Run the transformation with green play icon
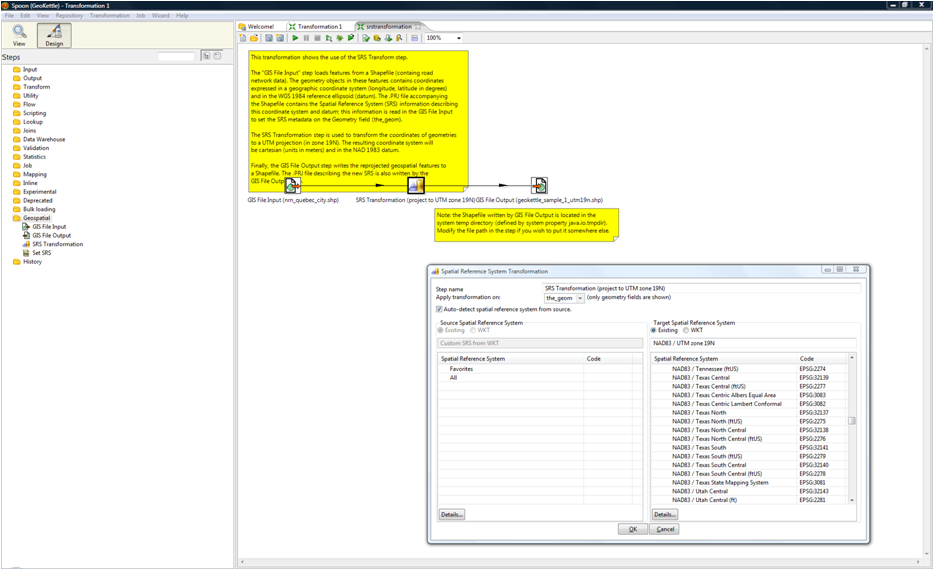934x570 pixels. coord(295,38)
